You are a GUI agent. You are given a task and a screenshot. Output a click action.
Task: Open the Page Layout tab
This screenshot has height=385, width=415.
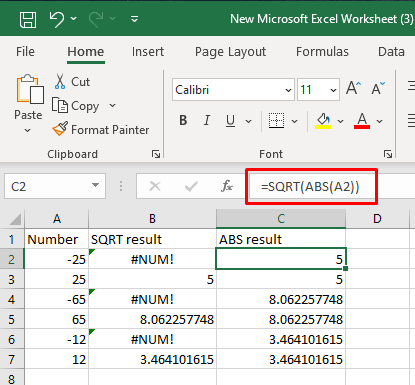[x=230, y=52]
